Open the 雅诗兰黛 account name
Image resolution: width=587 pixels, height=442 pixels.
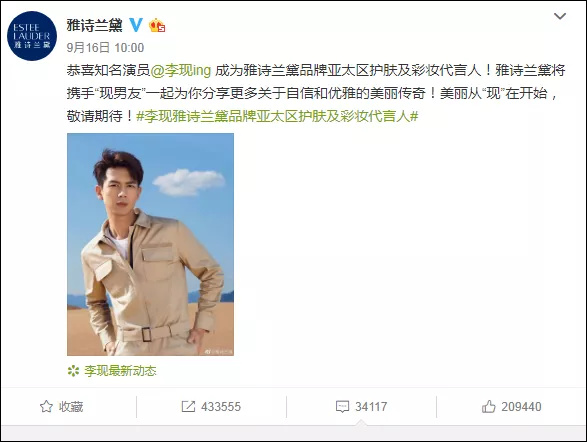click(94, 25)
